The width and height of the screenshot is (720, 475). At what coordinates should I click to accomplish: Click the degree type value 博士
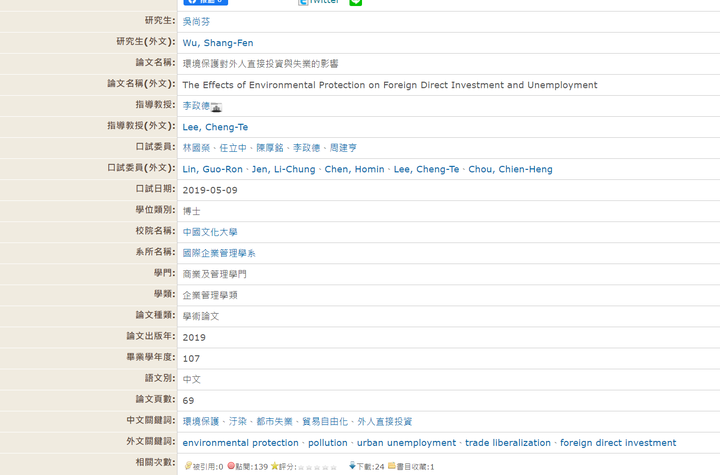pyautogui.click(x=191, y=211)
